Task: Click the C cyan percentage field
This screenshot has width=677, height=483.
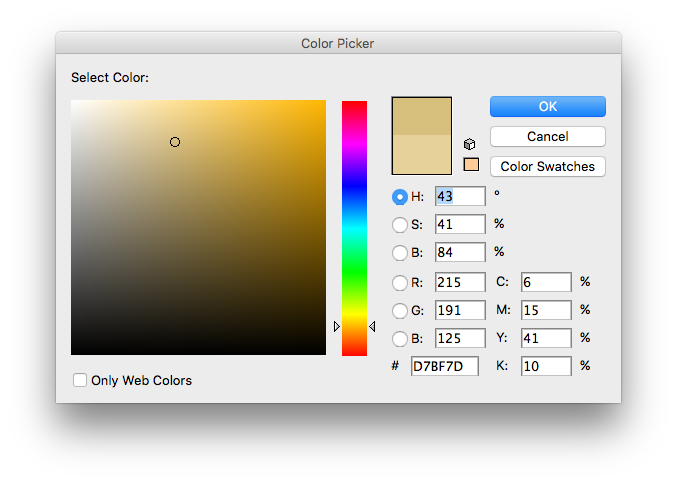Action: [x=545, y=283]
